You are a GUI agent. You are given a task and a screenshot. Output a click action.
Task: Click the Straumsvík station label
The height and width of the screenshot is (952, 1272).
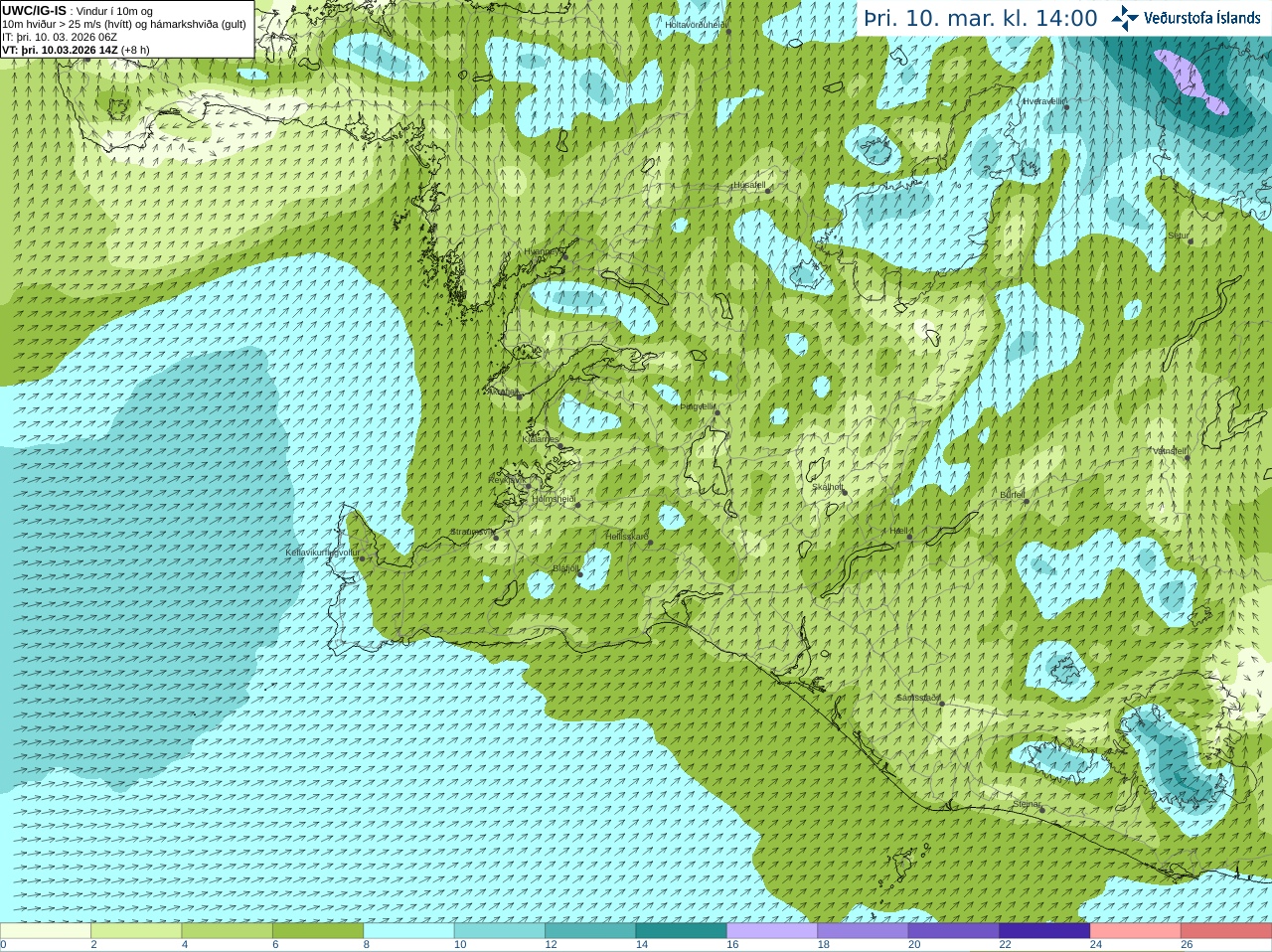pos(472,532)
